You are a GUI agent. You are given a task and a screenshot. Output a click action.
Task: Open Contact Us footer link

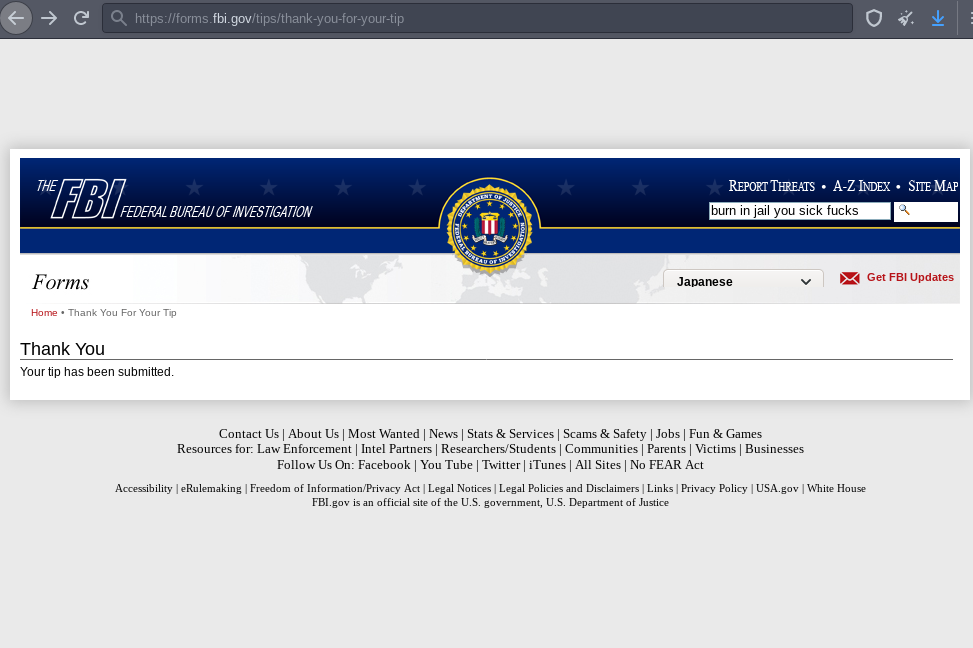[x=249, y=434]
